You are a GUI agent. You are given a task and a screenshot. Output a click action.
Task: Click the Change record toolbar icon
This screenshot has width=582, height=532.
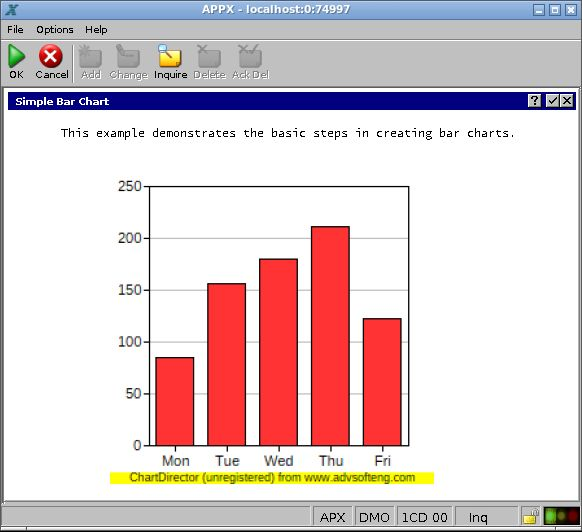(x=128, y=56)
